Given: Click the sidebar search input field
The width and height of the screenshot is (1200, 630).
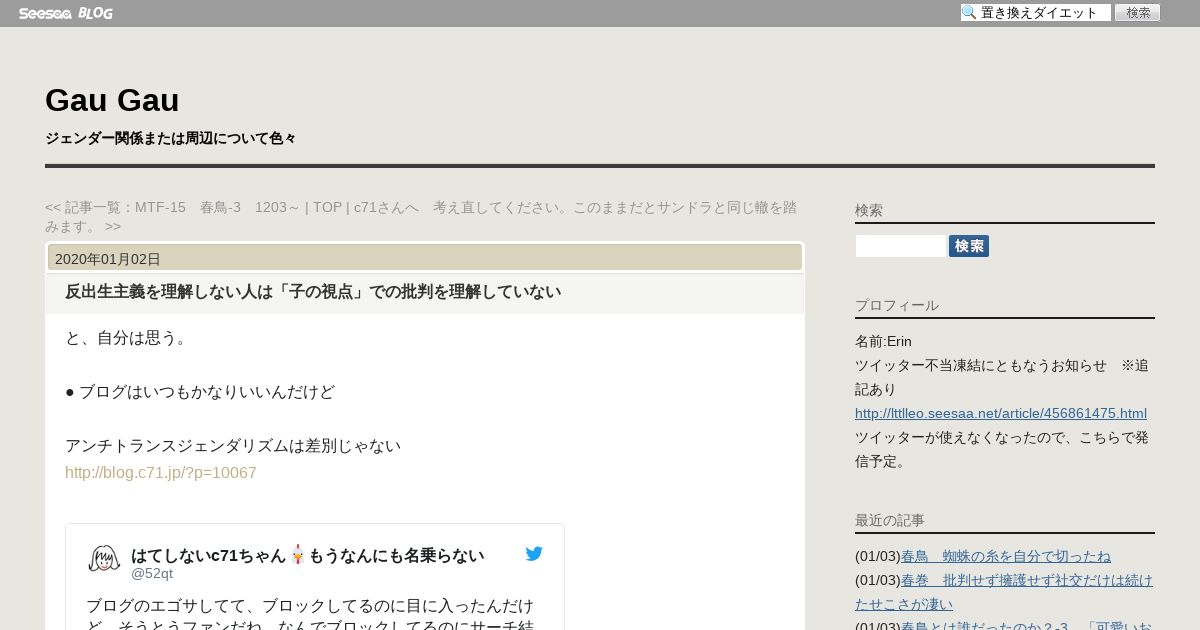Looking at the screenshot, I should 900,246.
